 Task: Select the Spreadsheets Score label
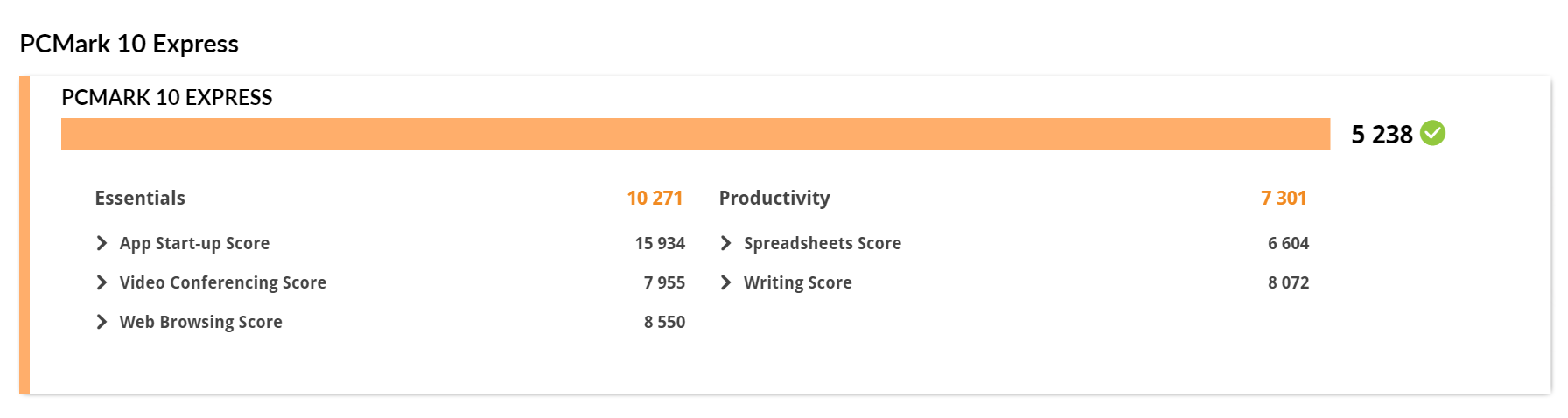pyautogui.click(x=822, y=244)
